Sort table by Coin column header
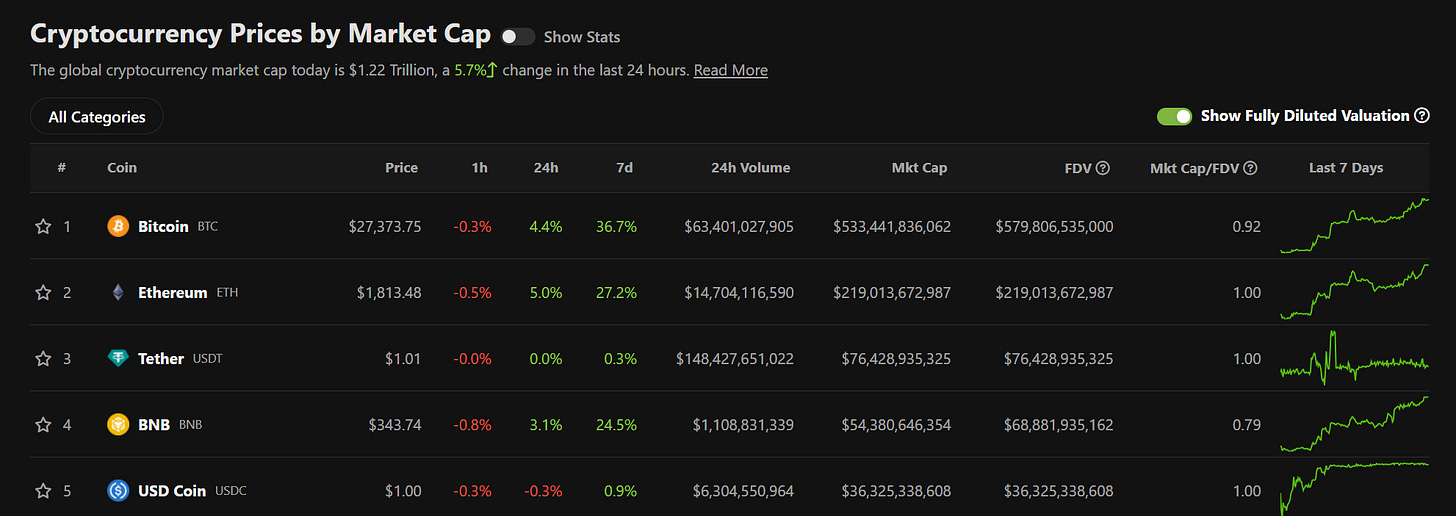 pos(122,168)
